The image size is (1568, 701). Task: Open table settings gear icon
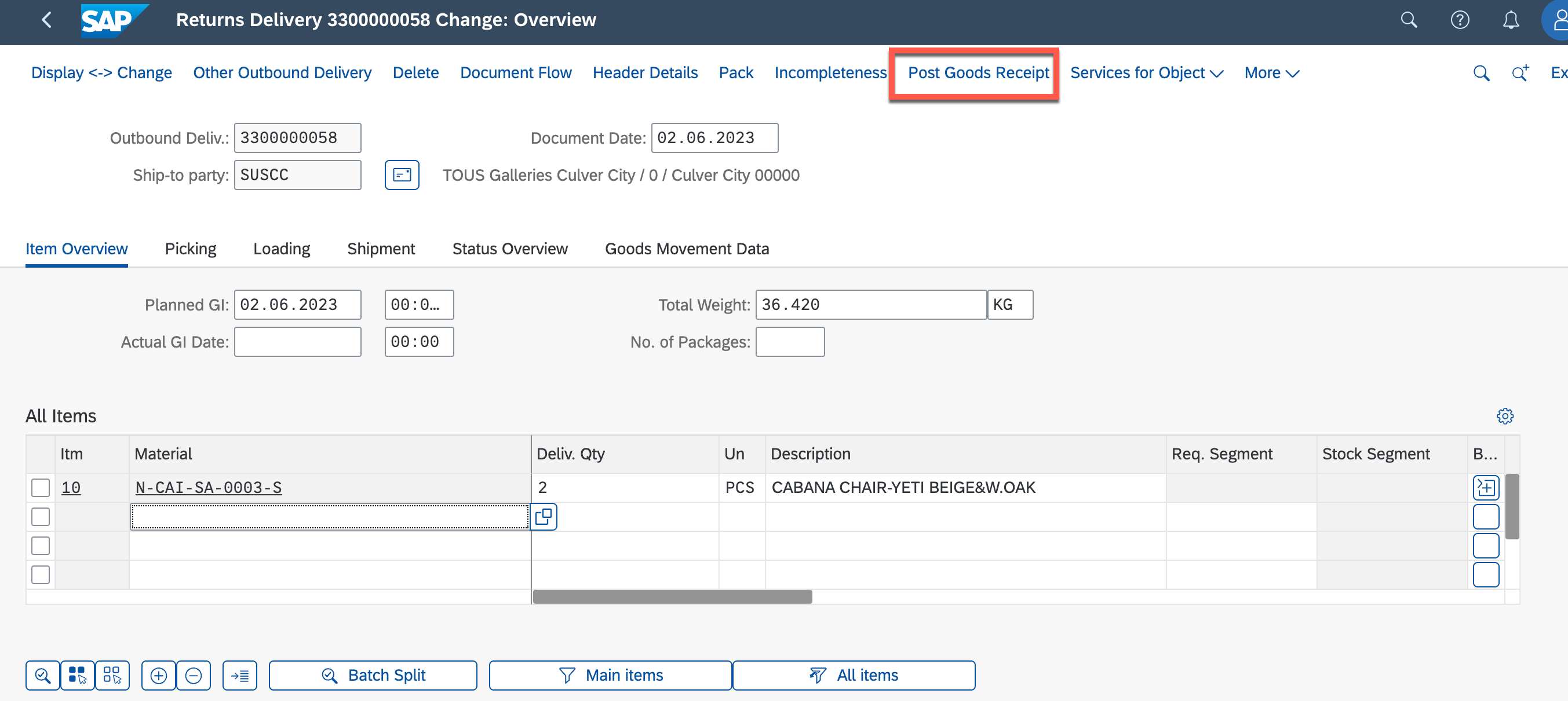coord(1505,416)
